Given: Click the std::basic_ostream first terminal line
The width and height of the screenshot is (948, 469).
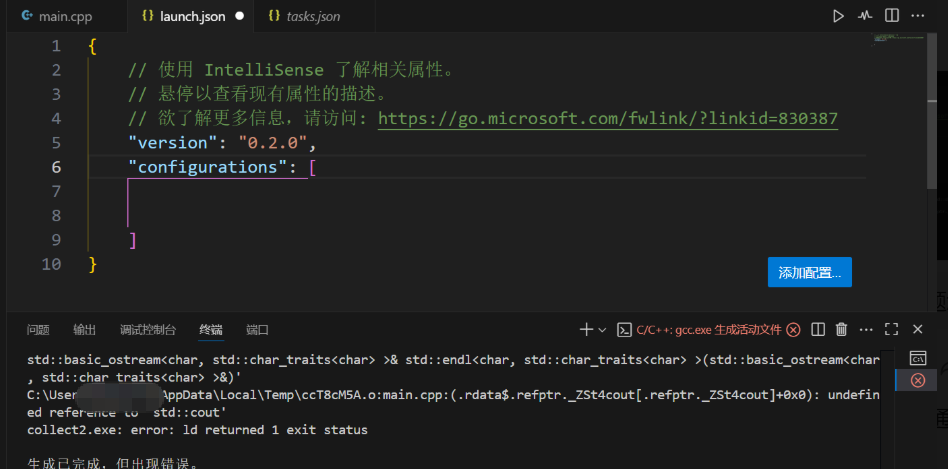Looking at the screenshot, I should [453, 360].
